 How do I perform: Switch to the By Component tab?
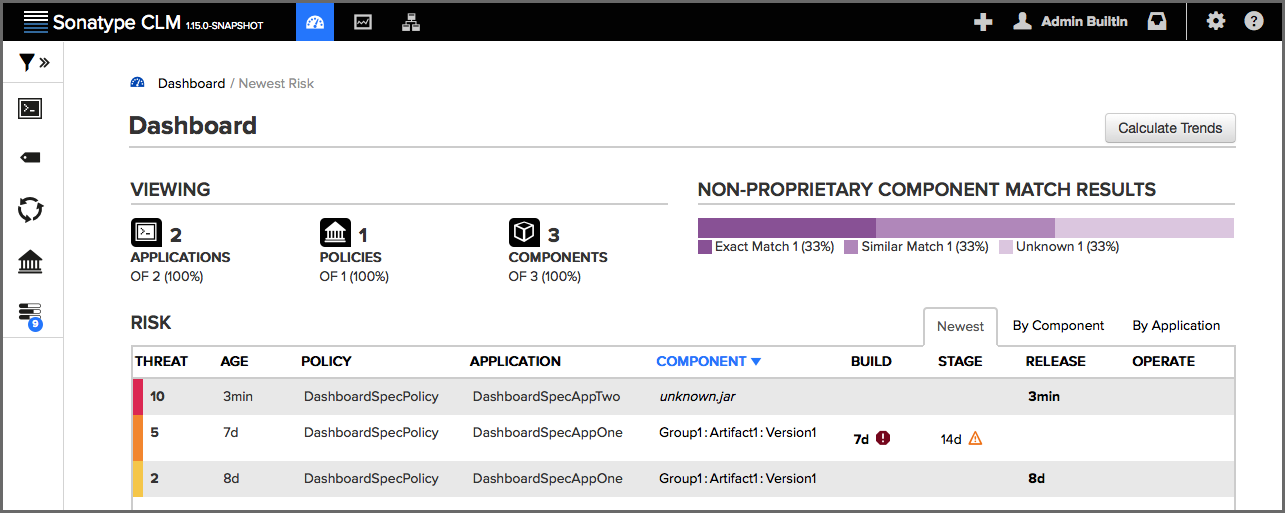tap(1058, 326)
